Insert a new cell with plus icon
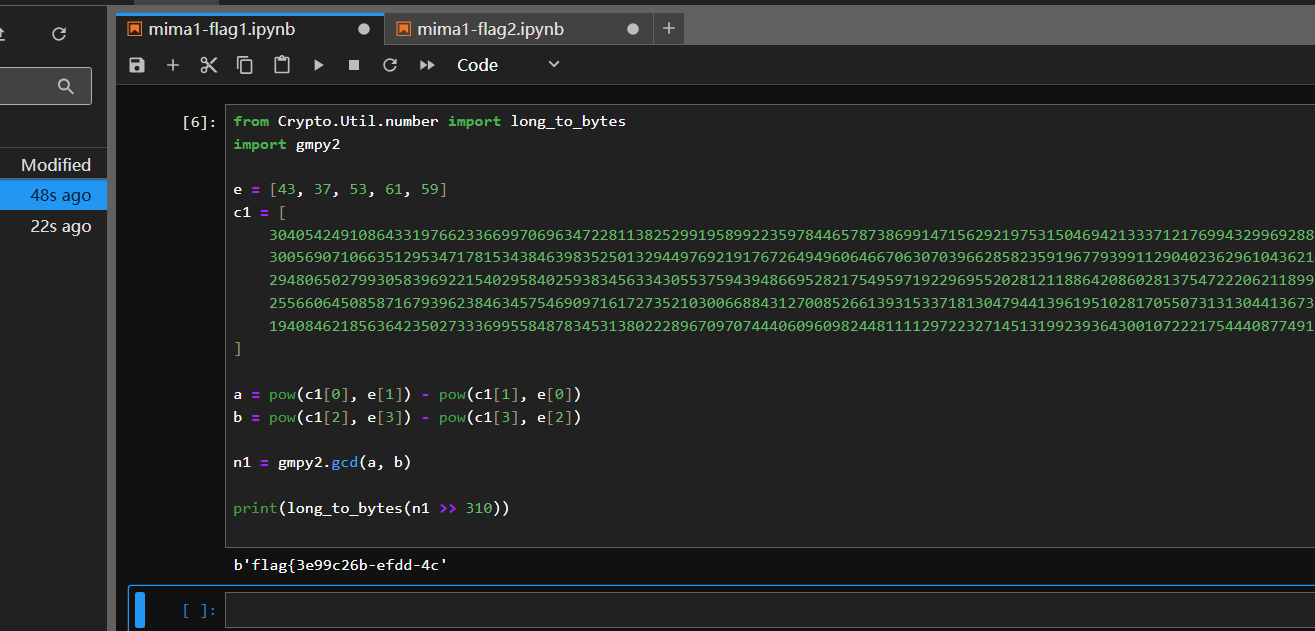Image resolution: width=1315 pixels, height=631 pixels. tap(173, 65)
